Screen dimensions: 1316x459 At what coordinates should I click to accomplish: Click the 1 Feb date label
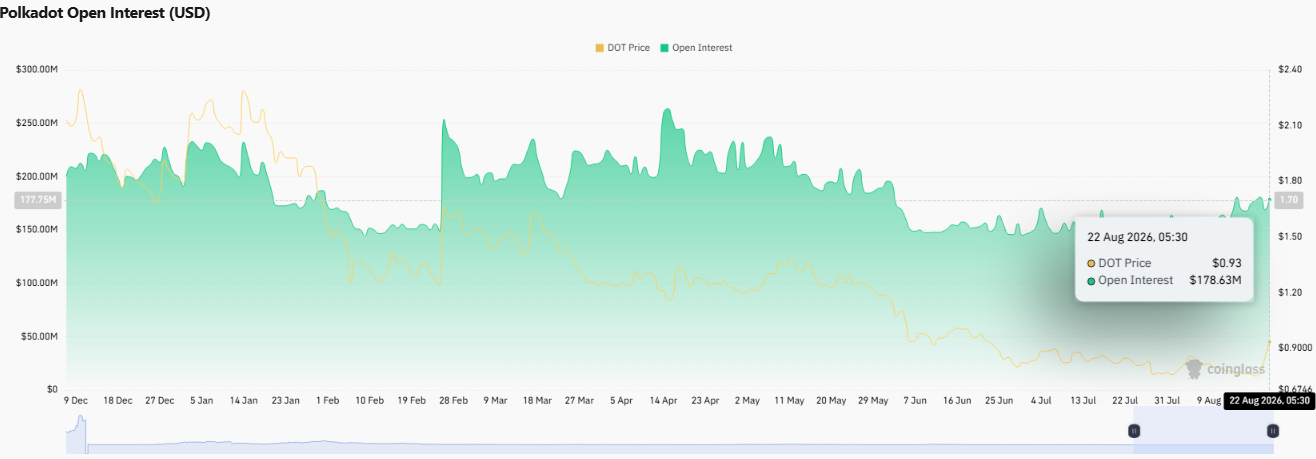327,400
